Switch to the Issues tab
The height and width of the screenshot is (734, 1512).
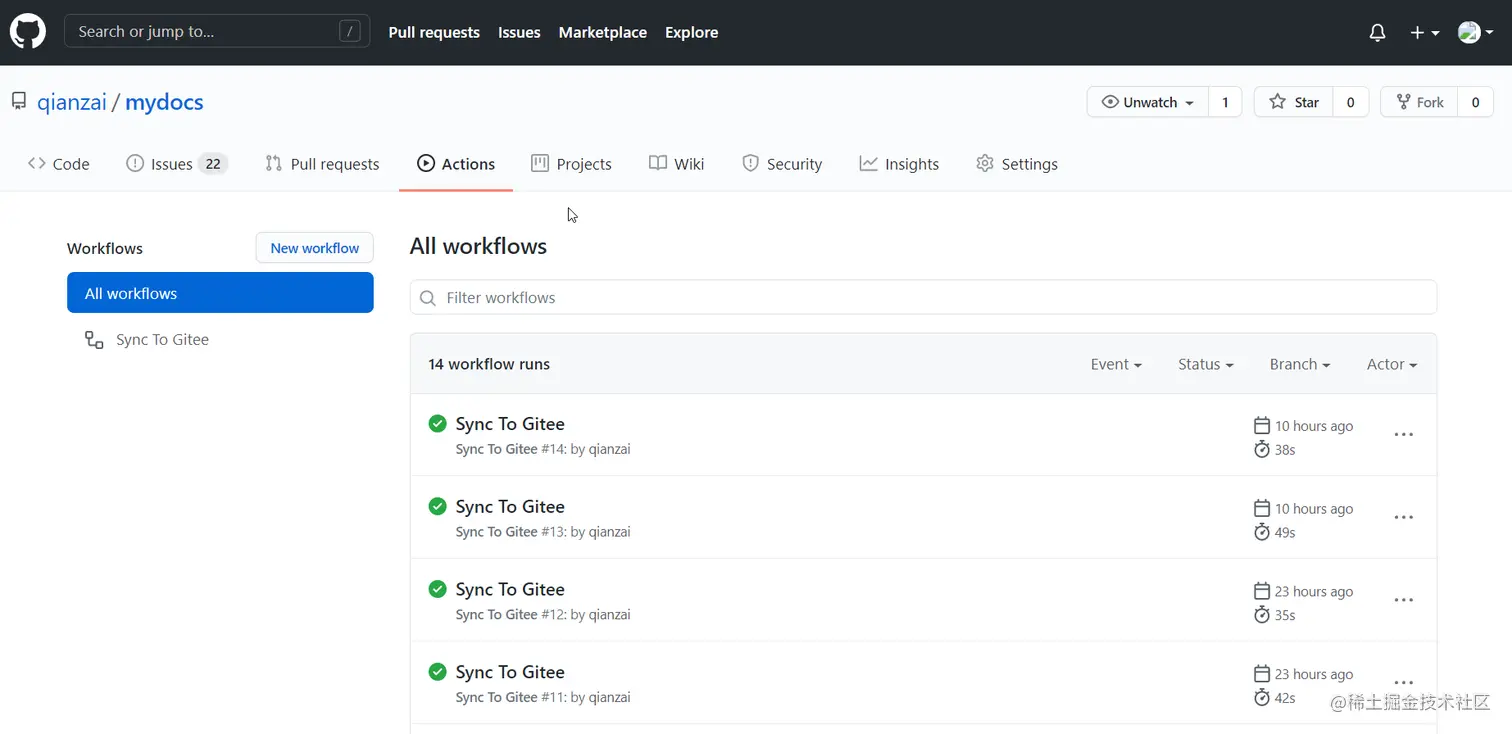(177, 164)
